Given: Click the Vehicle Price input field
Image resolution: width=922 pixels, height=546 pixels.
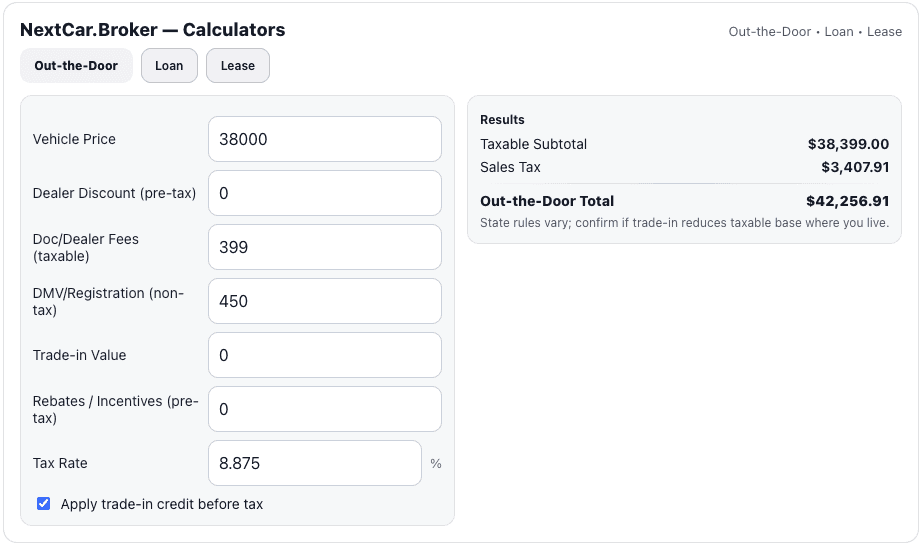Looking at the screenshot, I should (x=324, y=139).
